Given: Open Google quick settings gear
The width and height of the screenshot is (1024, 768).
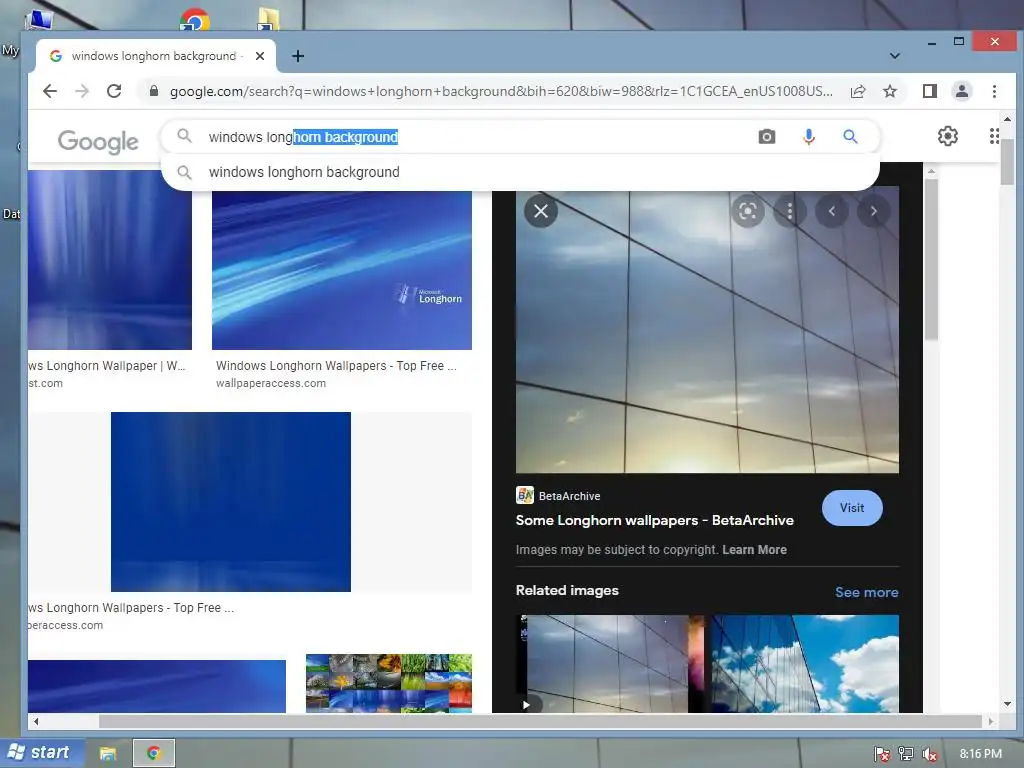Looking at the screenshot, I should click(948, 136).
